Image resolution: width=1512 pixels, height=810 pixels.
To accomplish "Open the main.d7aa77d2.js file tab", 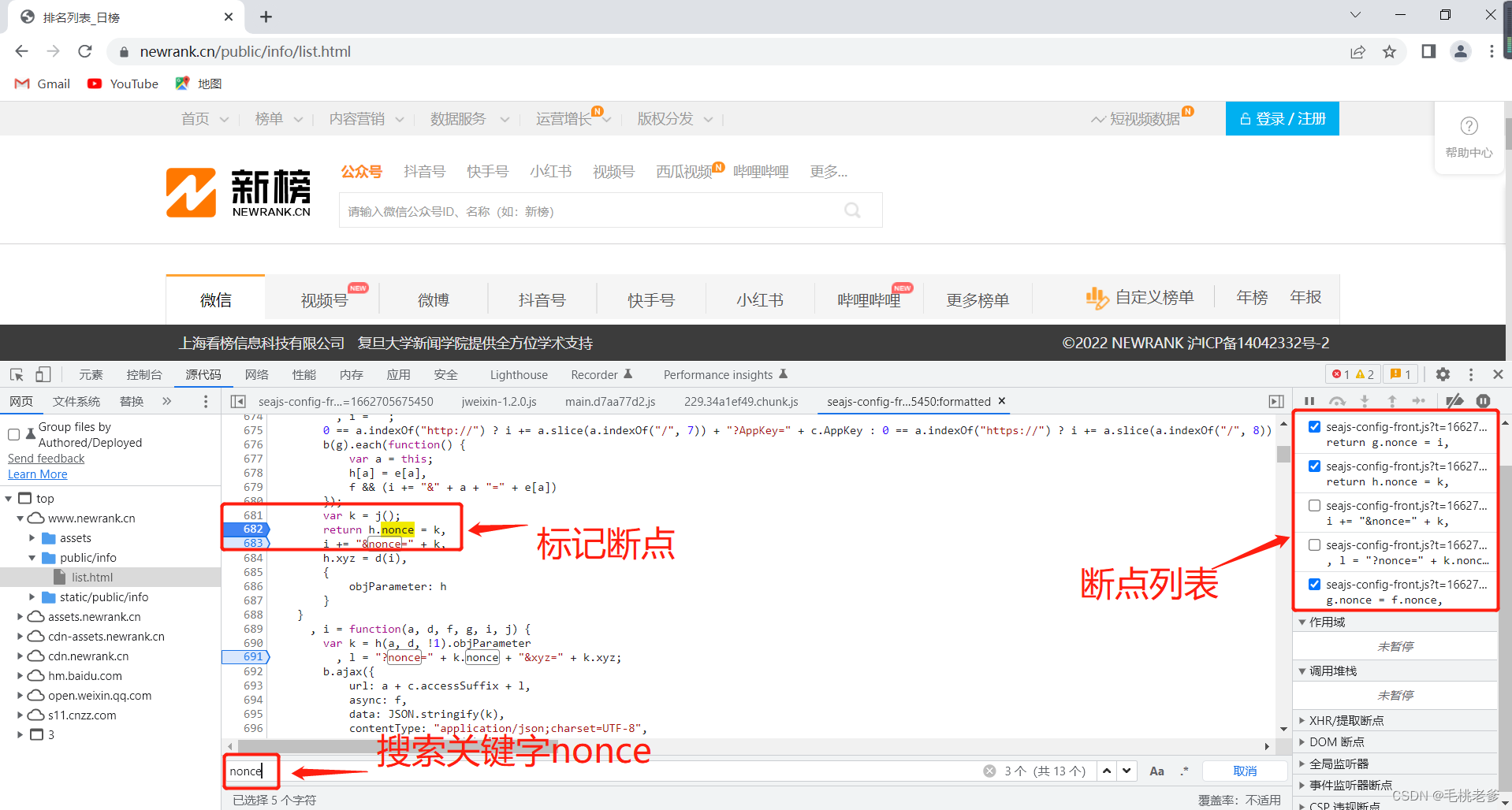I will (610, 402).
